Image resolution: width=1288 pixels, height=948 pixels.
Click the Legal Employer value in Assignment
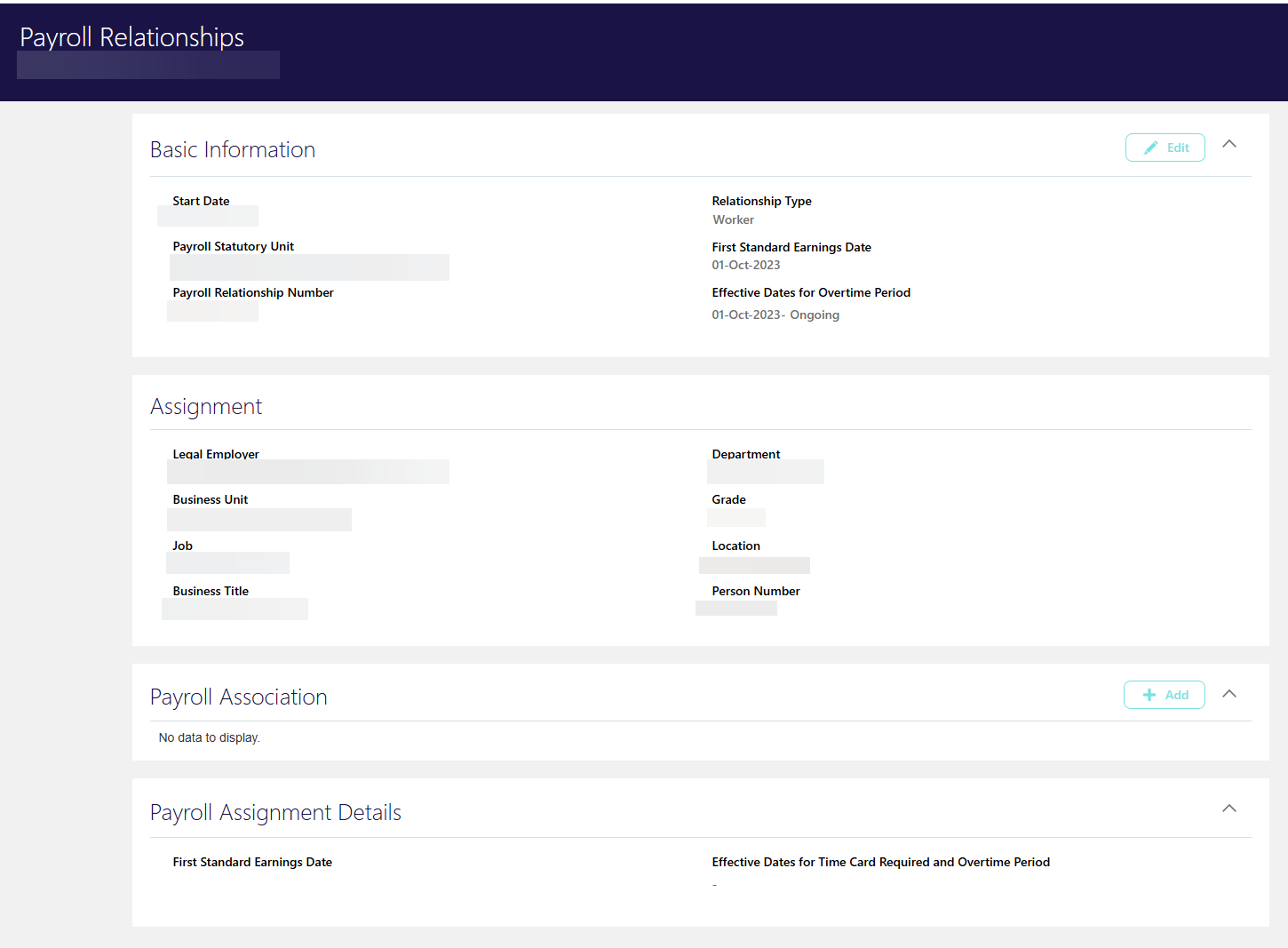coord(307,472)
